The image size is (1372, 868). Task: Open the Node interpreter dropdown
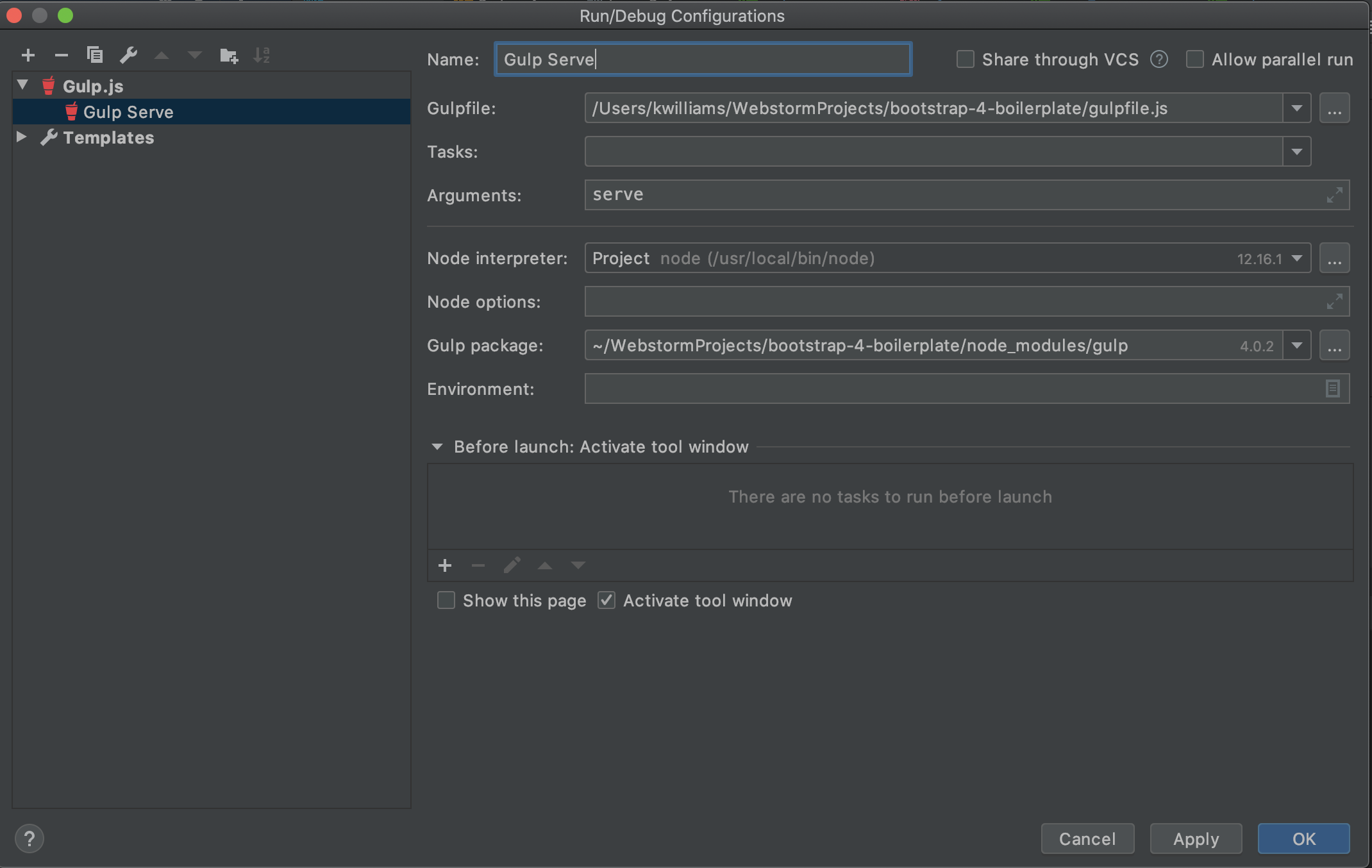coord(1296,258)
